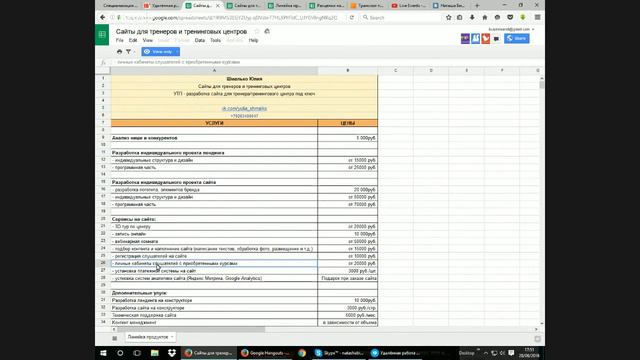Click the blue rabbit collaborator avatar
The image size is (640, 360).
pos(476,38)
